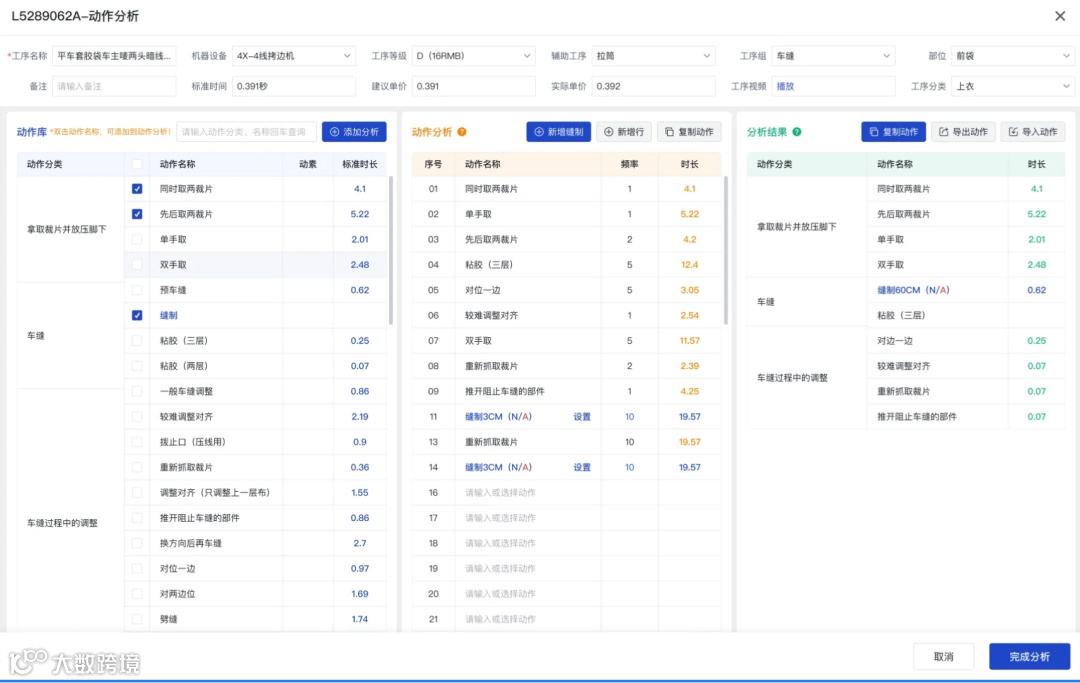Click 缝制3CM (N/A) link in row 11
The image size is (1080, 683).
(498, 417)
